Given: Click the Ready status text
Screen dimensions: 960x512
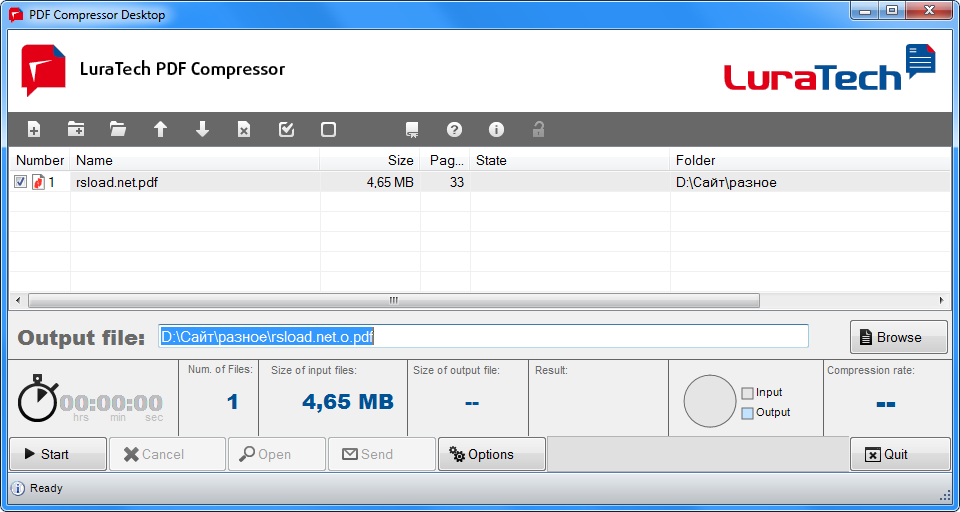Looking at the screenshot, I should tap(47, 488).
